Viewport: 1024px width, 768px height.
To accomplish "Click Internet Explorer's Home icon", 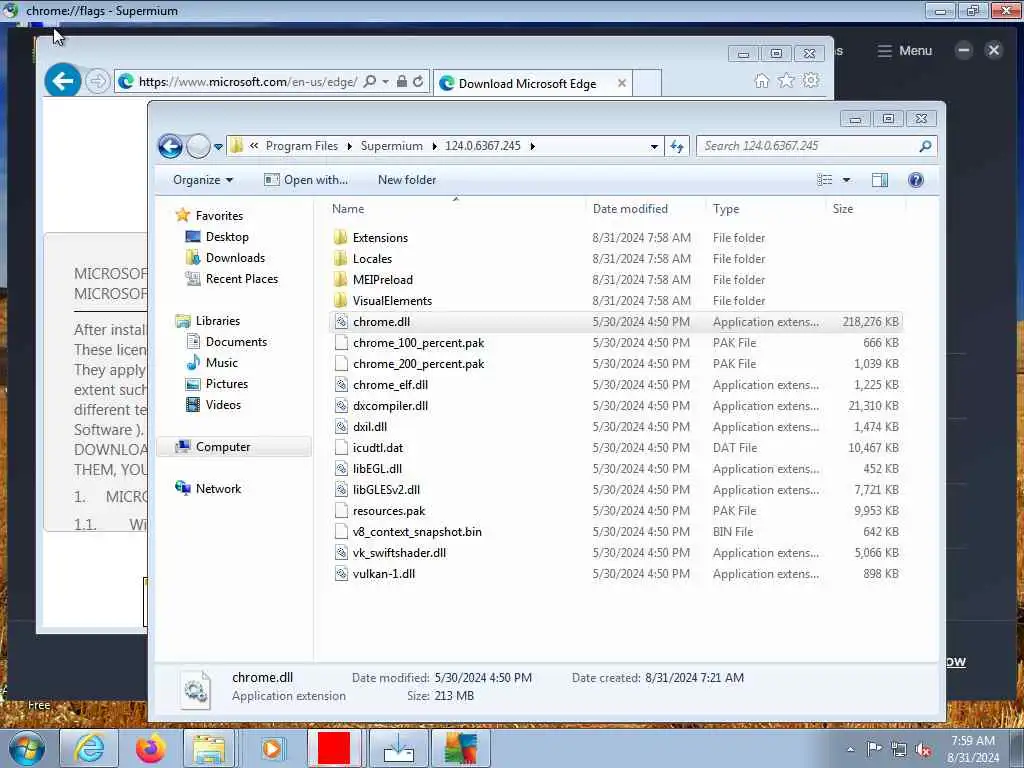I will pos(761,81).
